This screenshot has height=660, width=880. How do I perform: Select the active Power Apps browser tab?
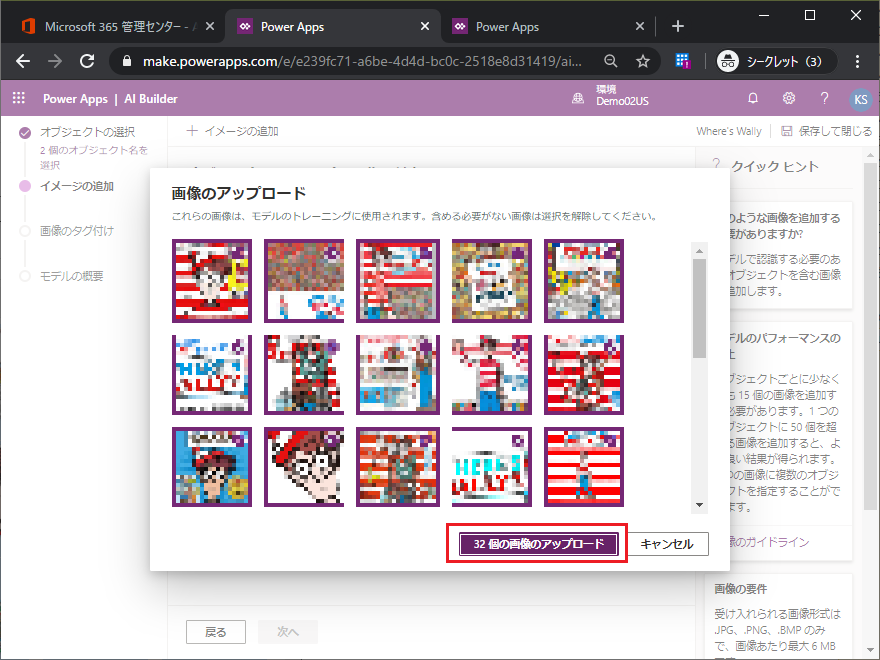[x=334, y=26]
